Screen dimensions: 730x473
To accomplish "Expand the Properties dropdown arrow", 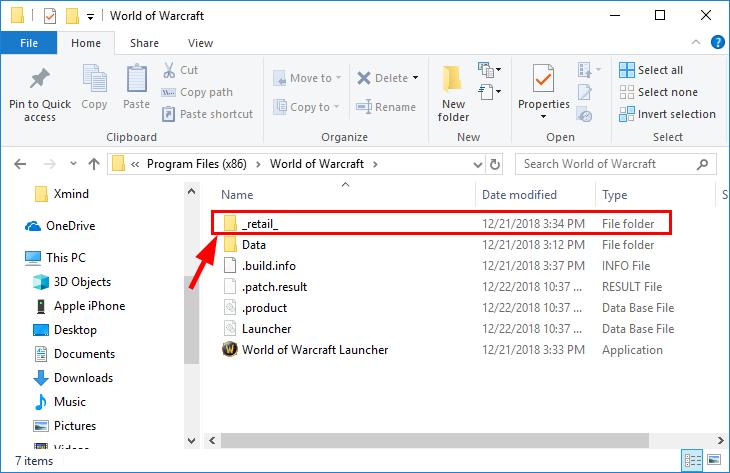I will tap(543, 116).
